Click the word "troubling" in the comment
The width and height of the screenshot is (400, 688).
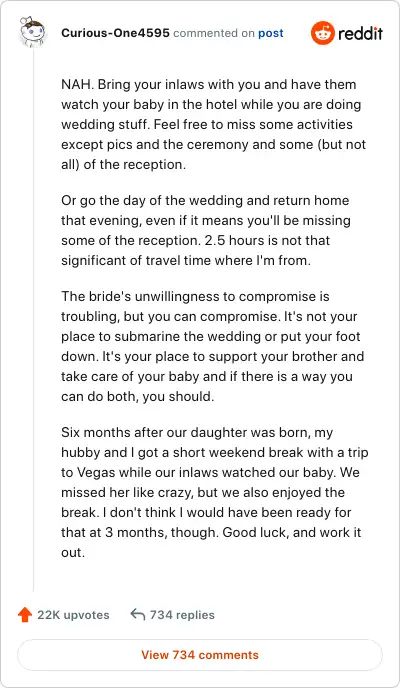[89, 317]
